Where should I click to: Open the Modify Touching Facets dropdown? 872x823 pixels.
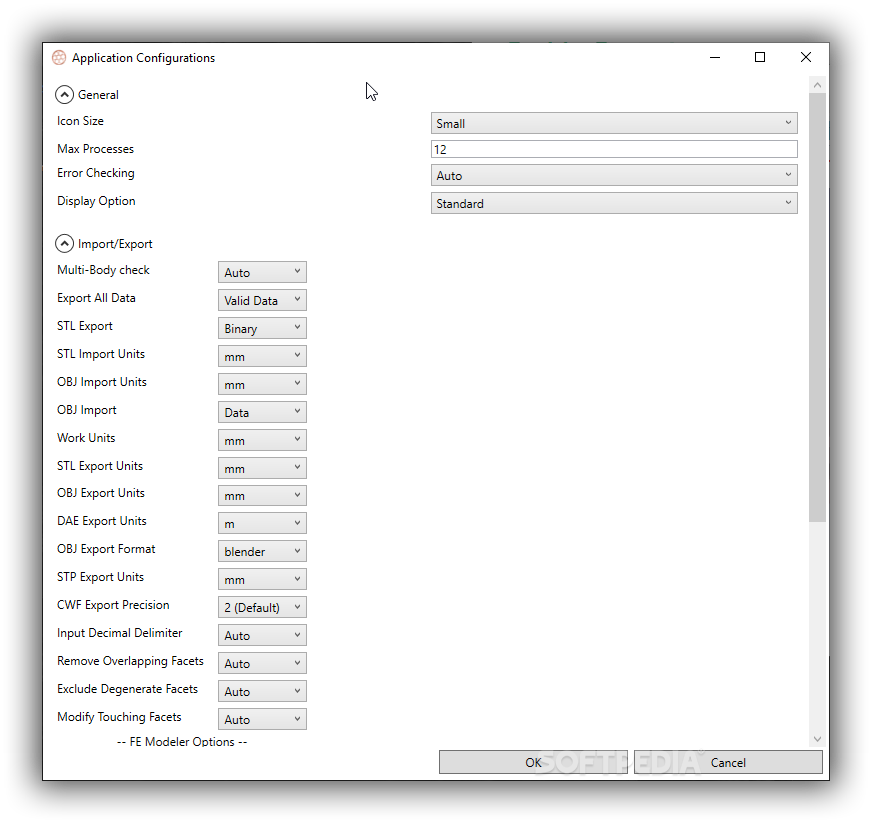coord(262,719)
